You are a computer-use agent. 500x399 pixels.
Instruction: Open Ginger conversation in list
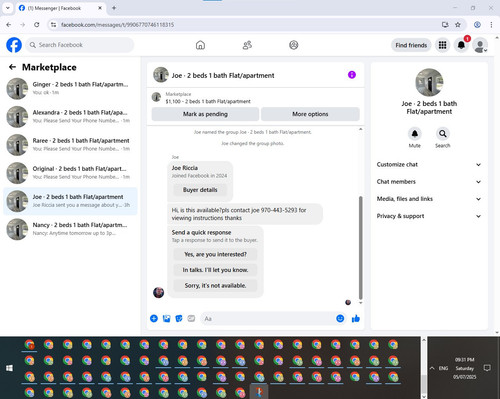pos(70,88)
